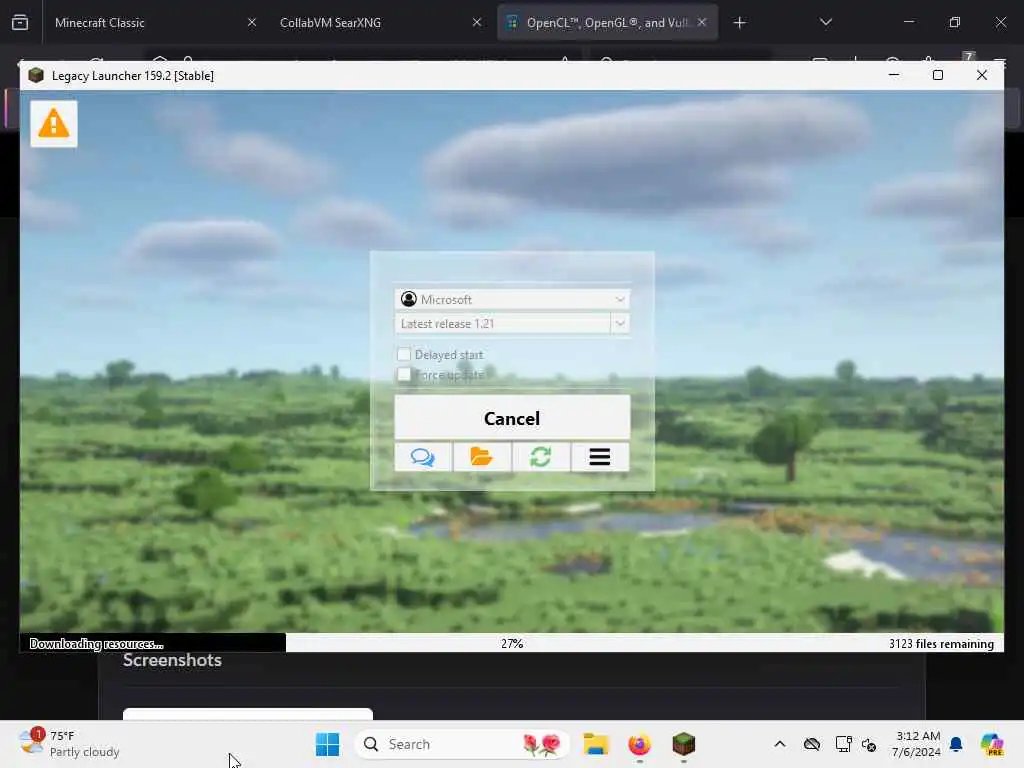The image size is (1024, 768).
Task: Click the 3123 files remaining text
Action: pos(941,643)
